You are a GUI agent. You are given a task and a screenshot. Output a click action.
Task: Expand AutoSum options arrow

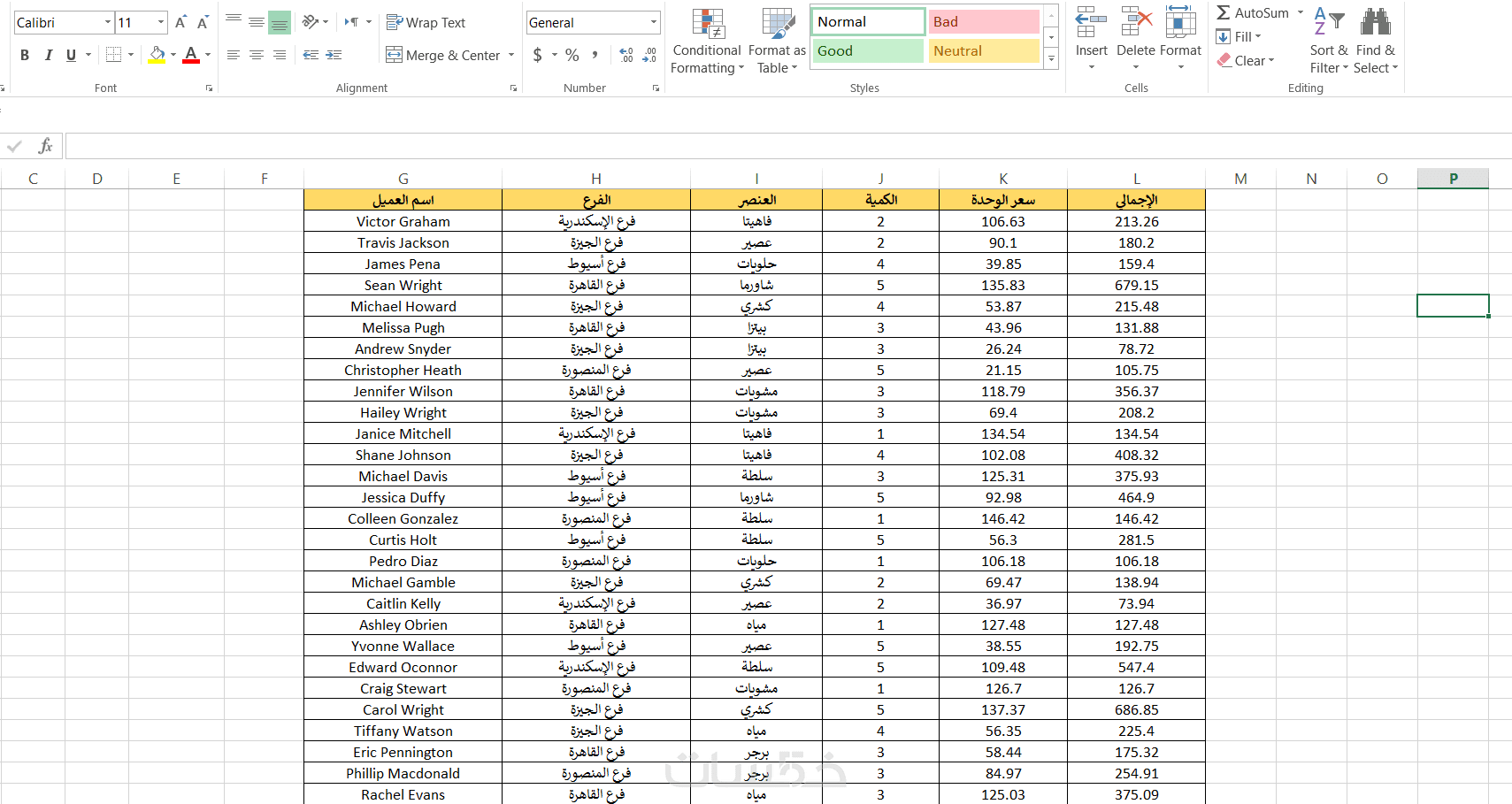point(1301,12)
